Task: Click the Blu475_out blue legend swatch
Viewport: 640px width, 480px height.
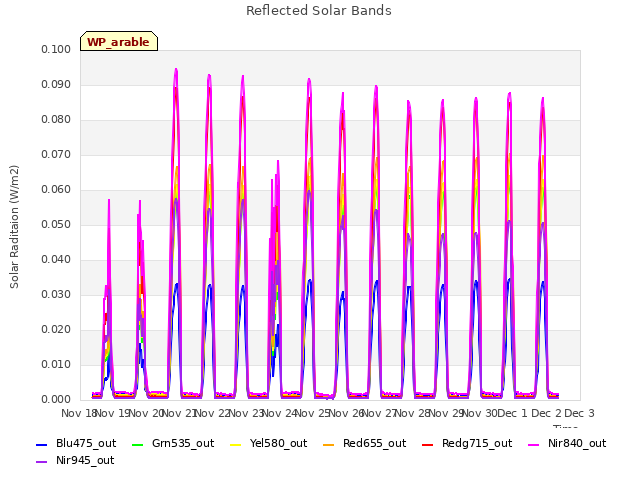Action: click(42, 444)
